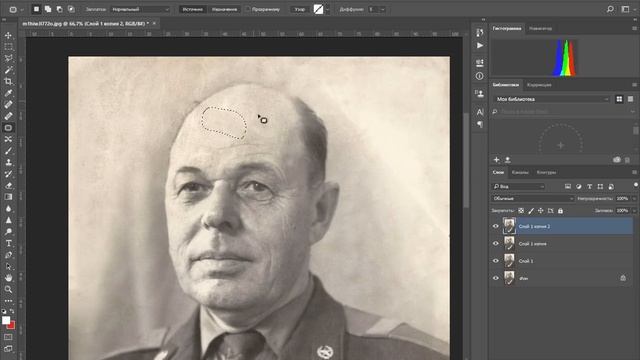Image resolution: width=640 pixels, height=360 pixels.
Task: Select layer Слой 1 копия
Action: point(561,244)
